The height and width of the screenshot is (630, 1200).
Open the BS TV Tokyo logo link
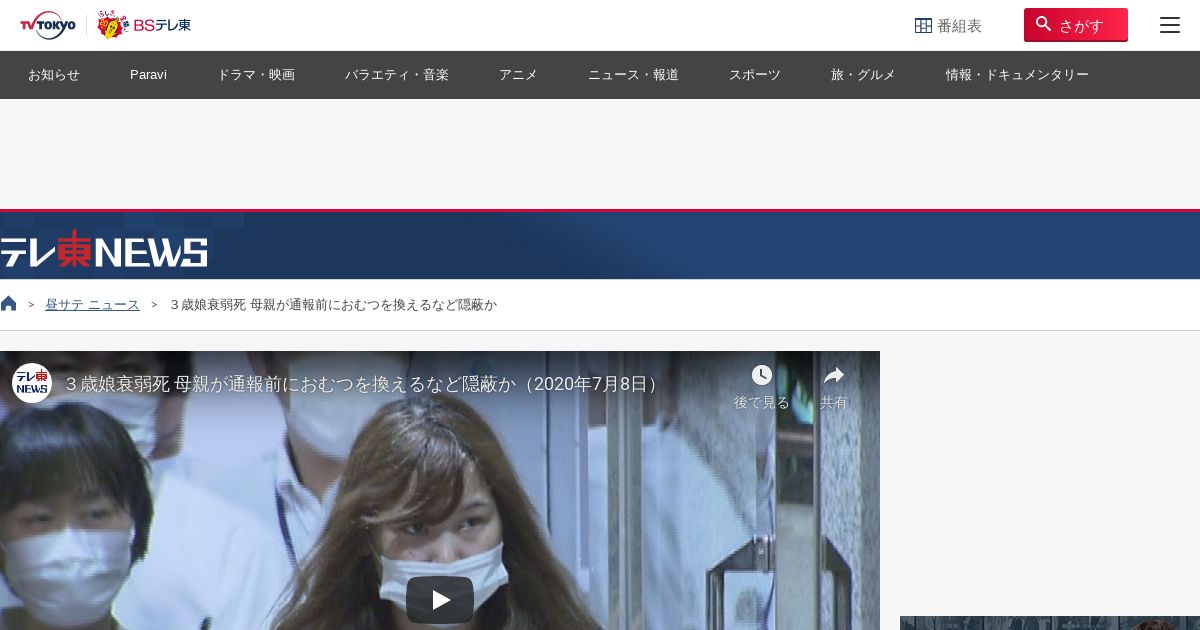[144, 25]
